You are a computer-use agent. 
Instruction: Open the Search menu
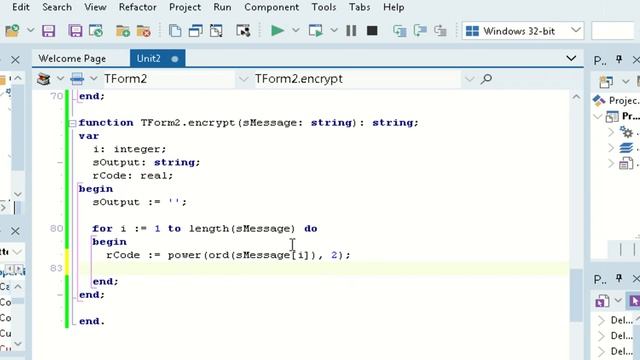57,7
